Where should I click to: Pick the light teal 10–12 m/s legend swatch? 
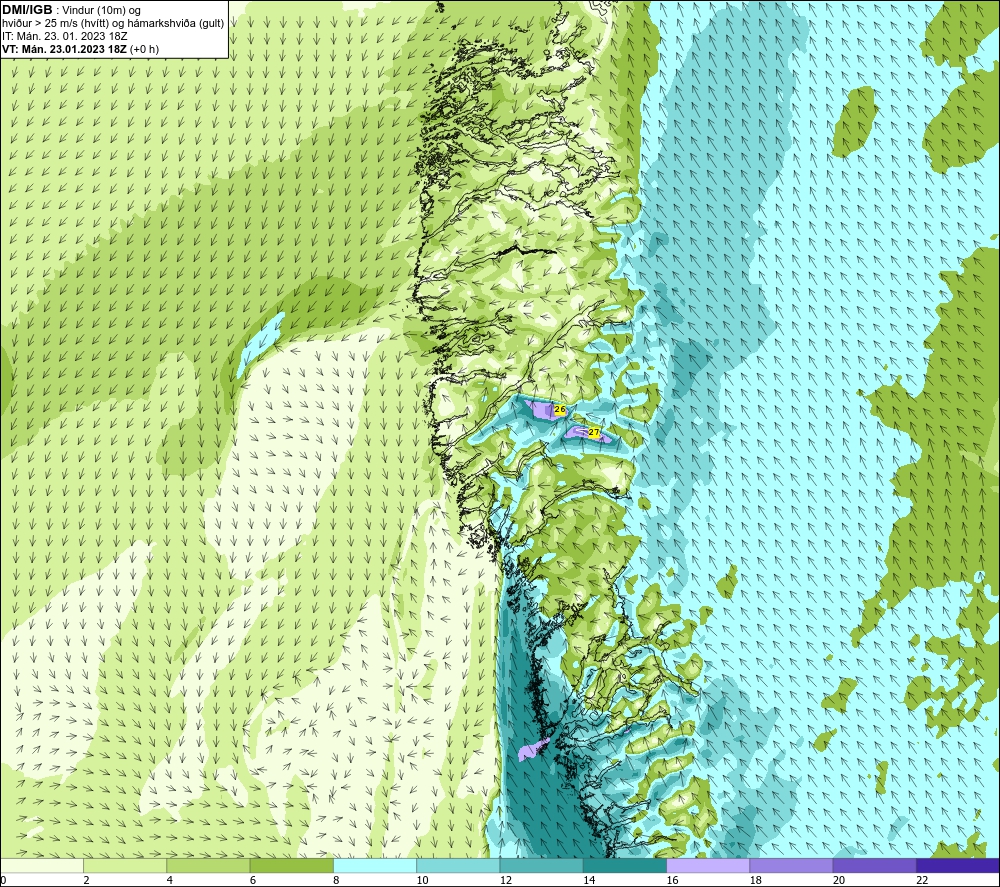point(458,866)
